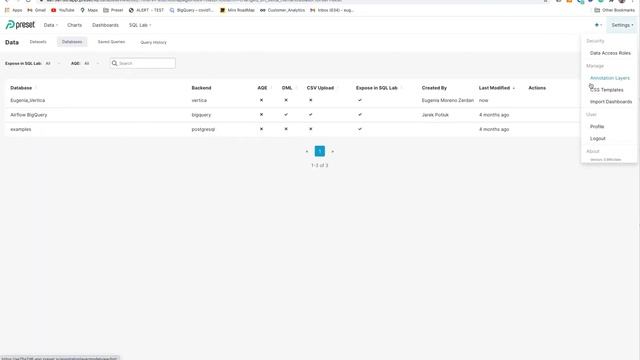Click DML cross icon for examples row
640x360 pixels.
pos(286,129)
